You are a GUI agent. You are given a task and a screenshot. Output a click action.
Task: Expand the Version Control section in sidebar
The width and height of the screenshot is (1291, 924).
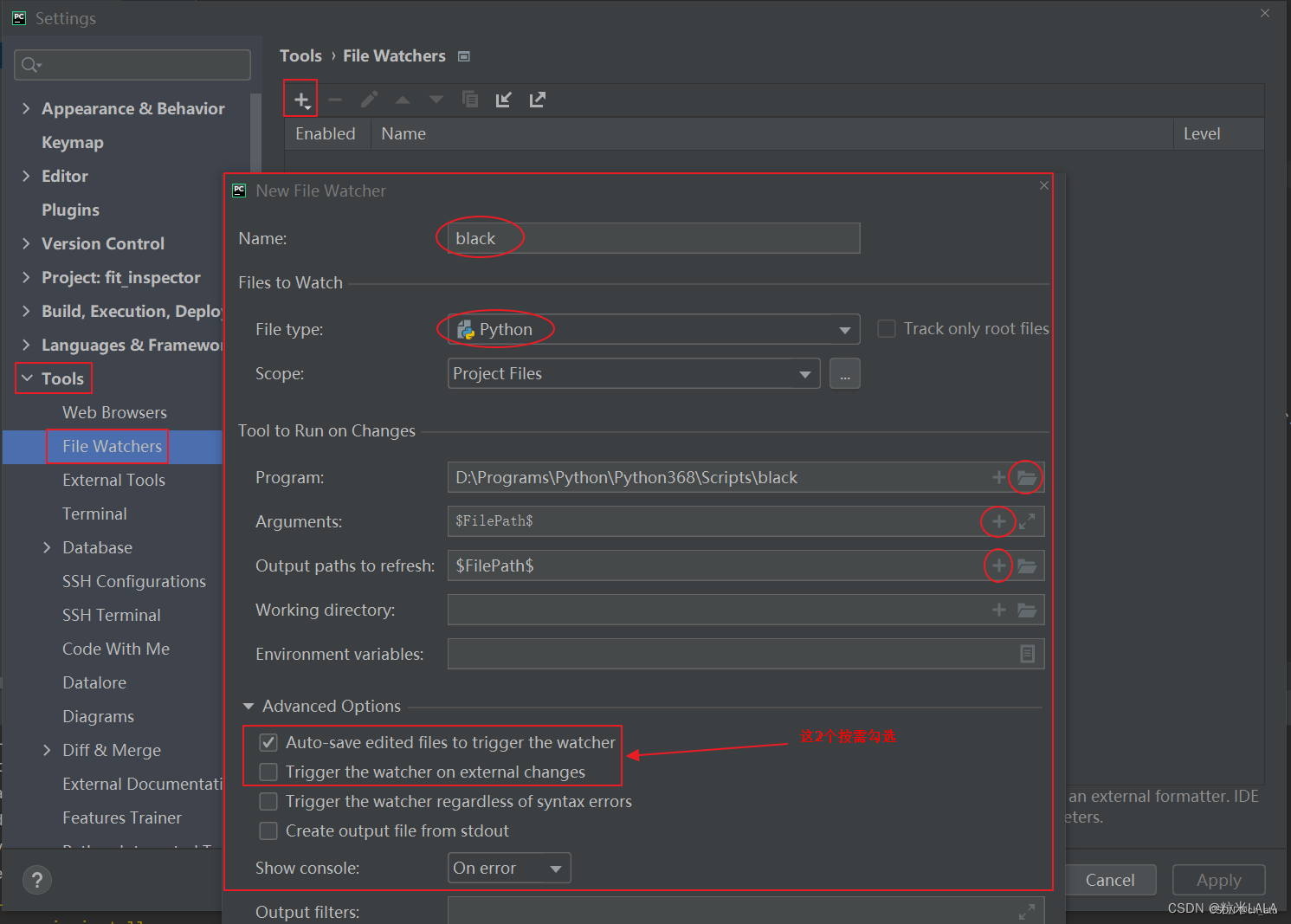(26, 243)
